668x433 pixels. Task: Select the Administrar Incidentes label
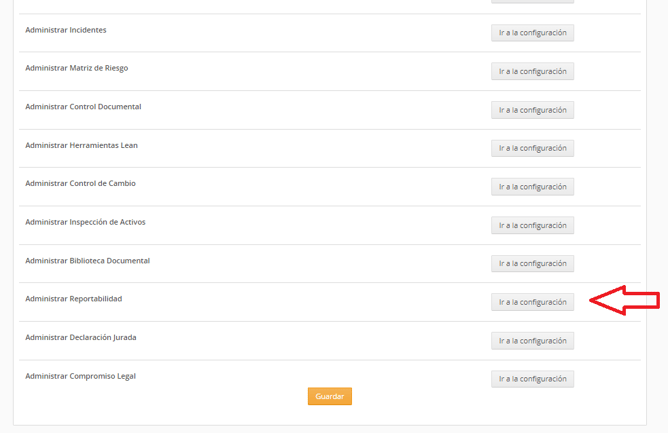[66, 30]
